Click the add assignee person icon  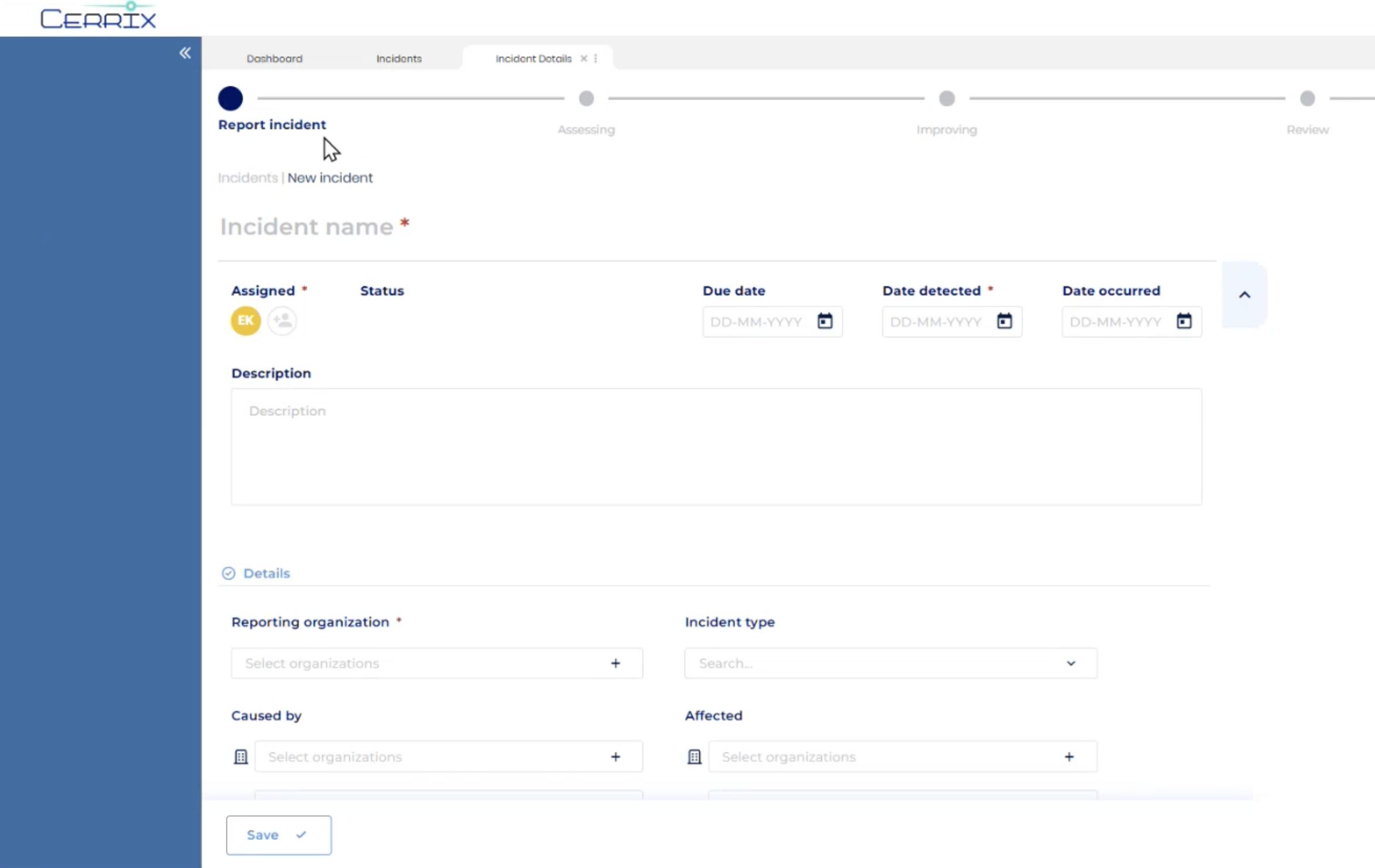[x=282, y=321]
